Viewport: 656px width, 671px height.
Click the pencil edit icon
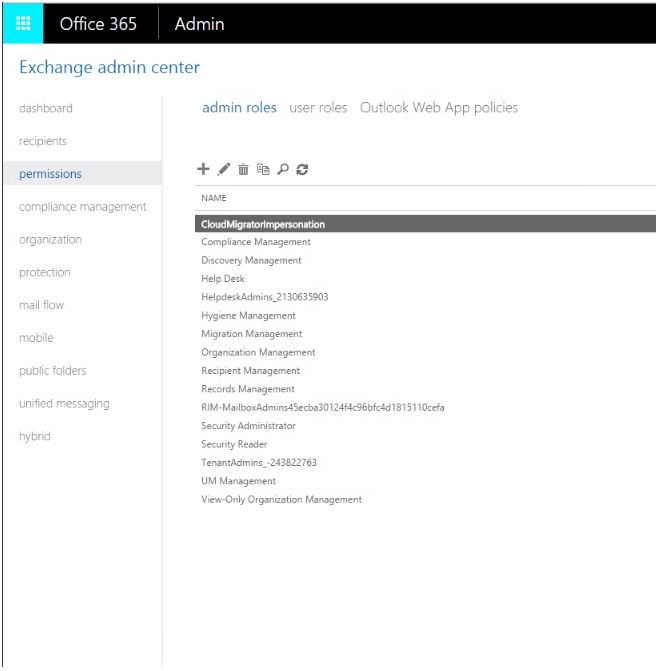(x=223, y=169)
